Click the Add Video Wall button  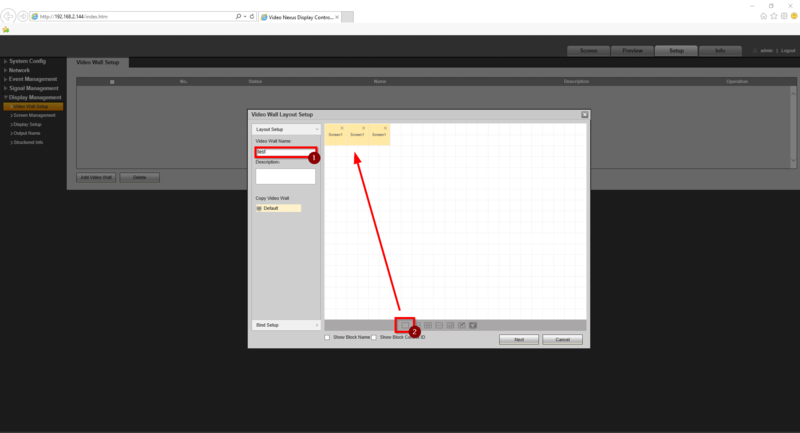[x=96, y=177]
